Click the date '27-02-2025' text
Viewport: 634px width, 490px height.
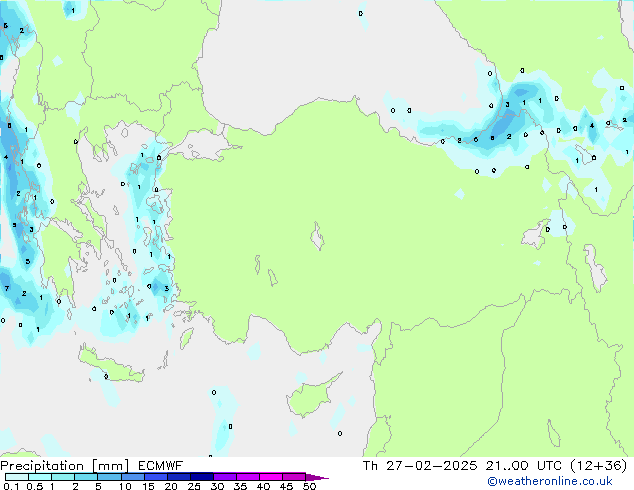[x=431, y=466]
